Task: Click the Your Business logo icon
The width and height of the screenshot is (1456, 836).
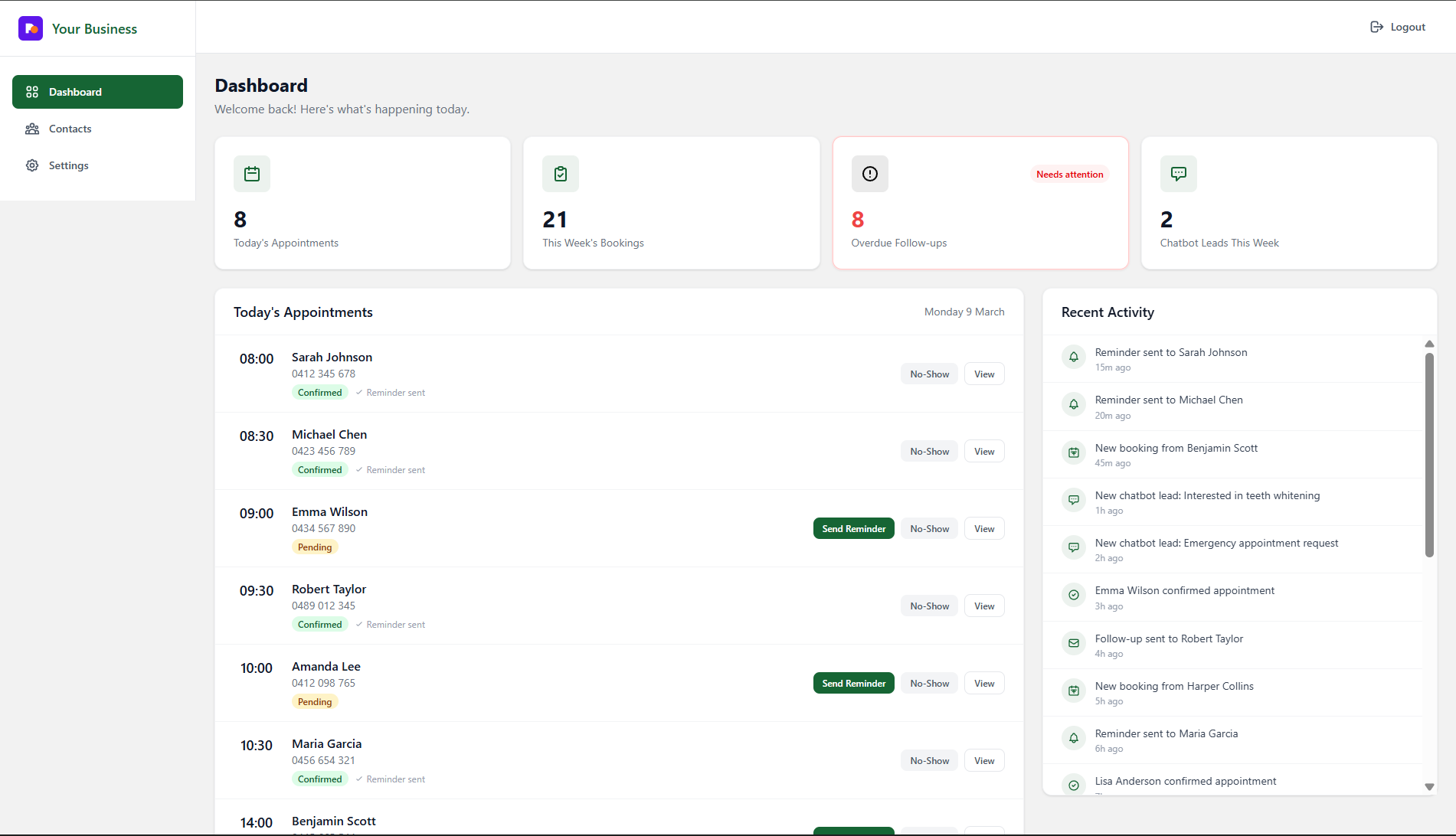Action: tap(30, 28)
